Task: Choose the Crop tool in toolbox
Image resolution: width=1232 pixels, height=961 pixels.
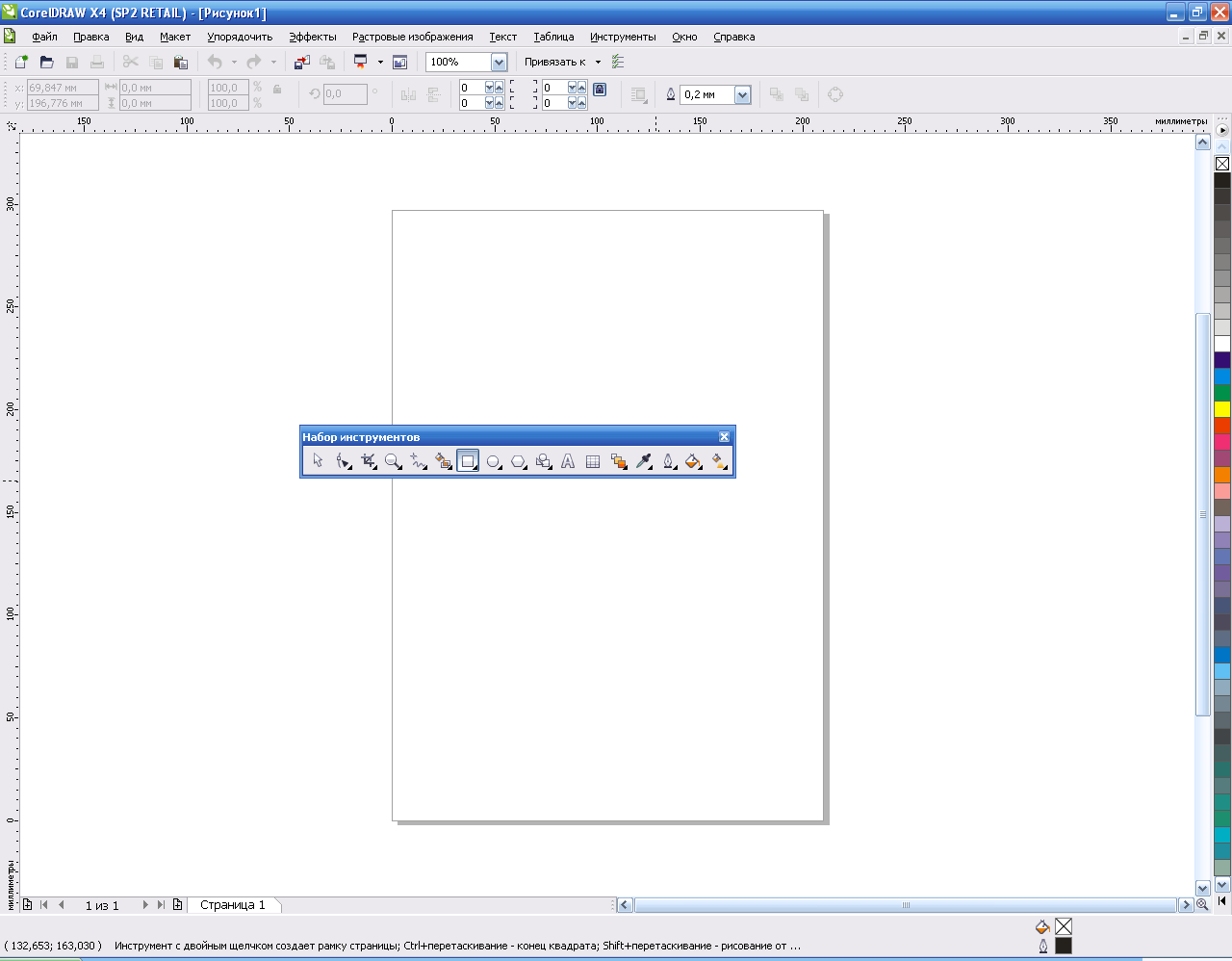Action: pos(369,461)
